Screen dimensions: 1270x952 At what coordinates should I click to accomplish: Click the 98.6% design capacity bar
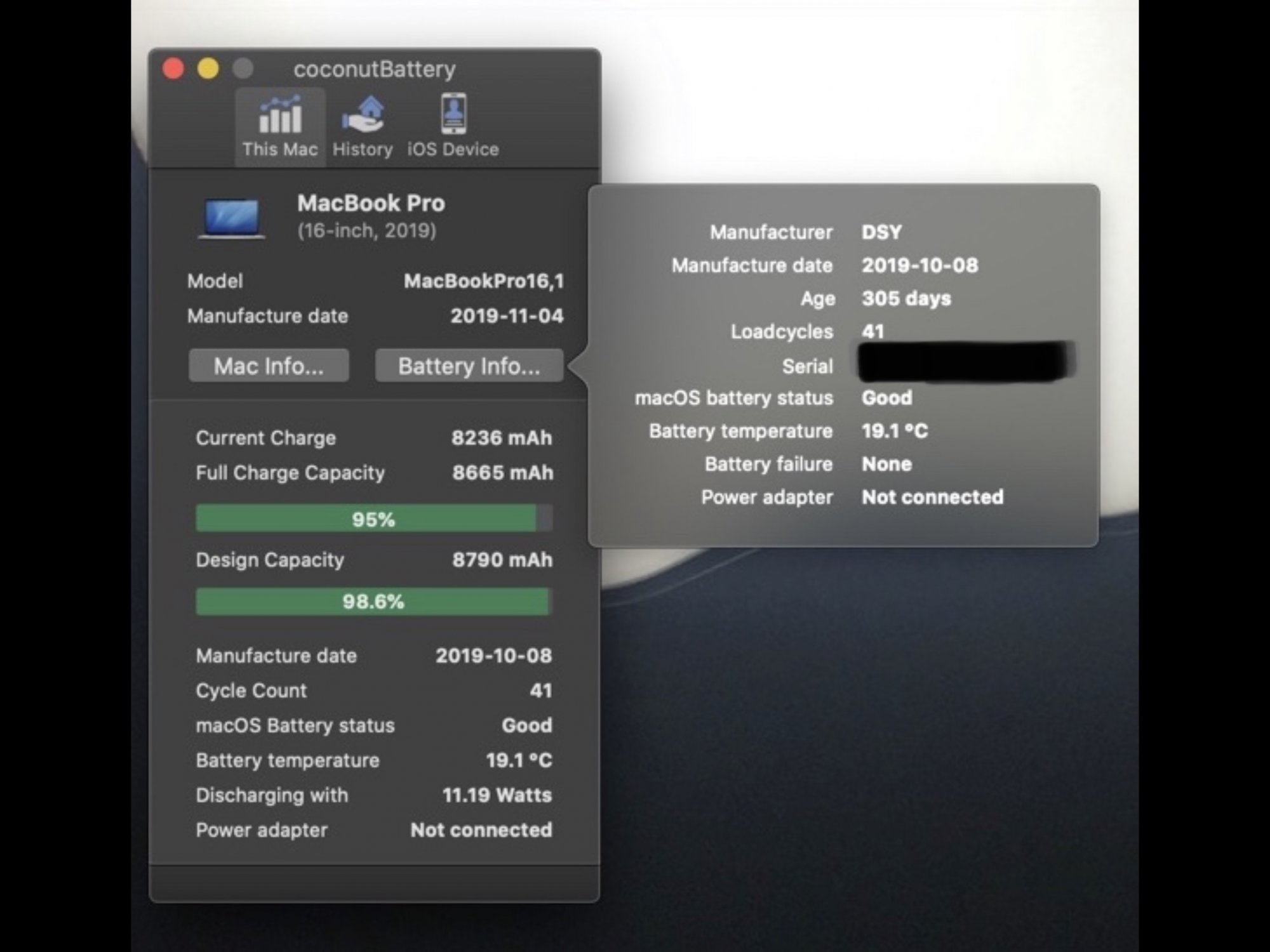(x=374, y=601)
